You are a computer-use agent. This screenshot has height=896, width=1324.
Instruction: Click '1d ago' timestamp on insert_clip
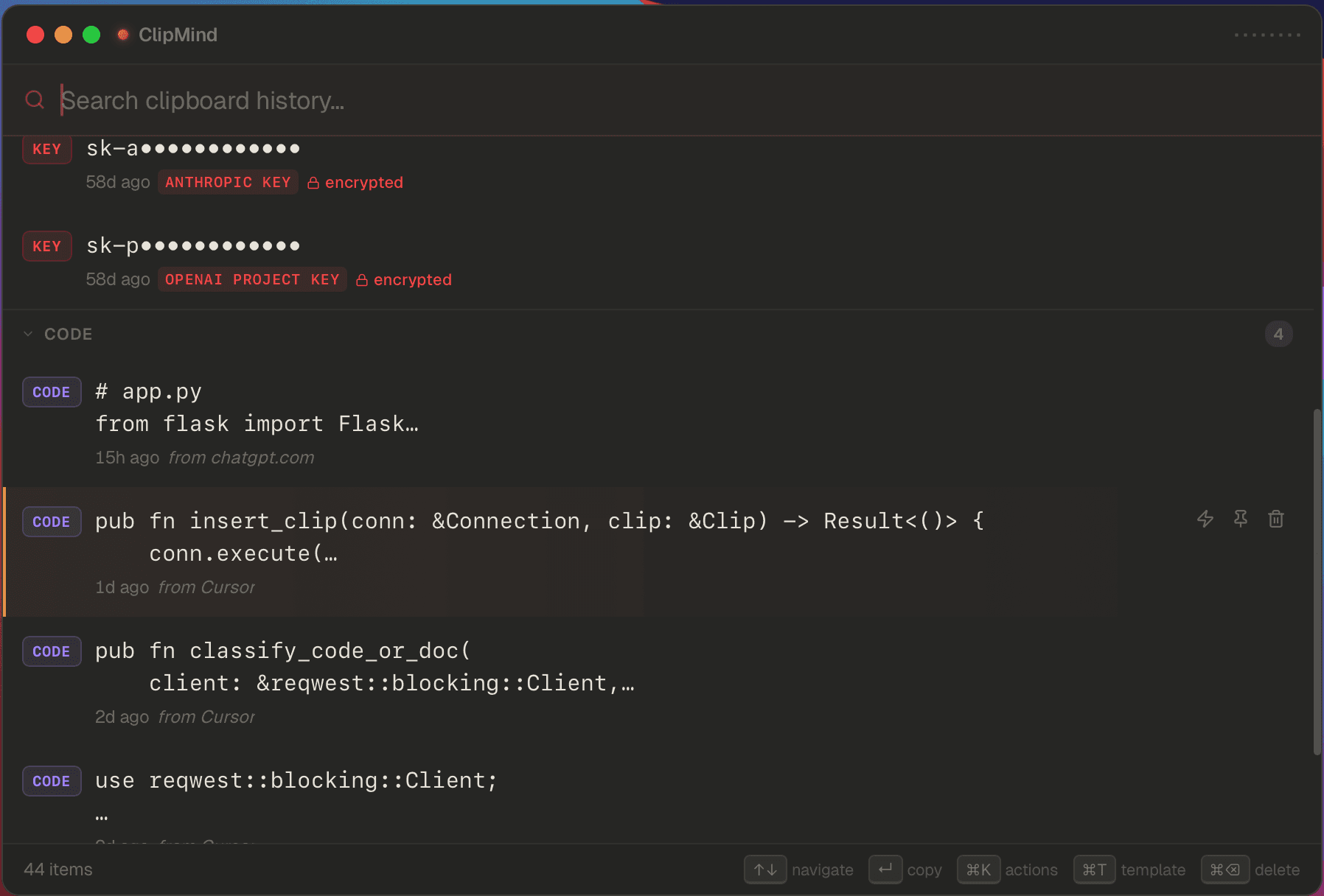(122, 587)
